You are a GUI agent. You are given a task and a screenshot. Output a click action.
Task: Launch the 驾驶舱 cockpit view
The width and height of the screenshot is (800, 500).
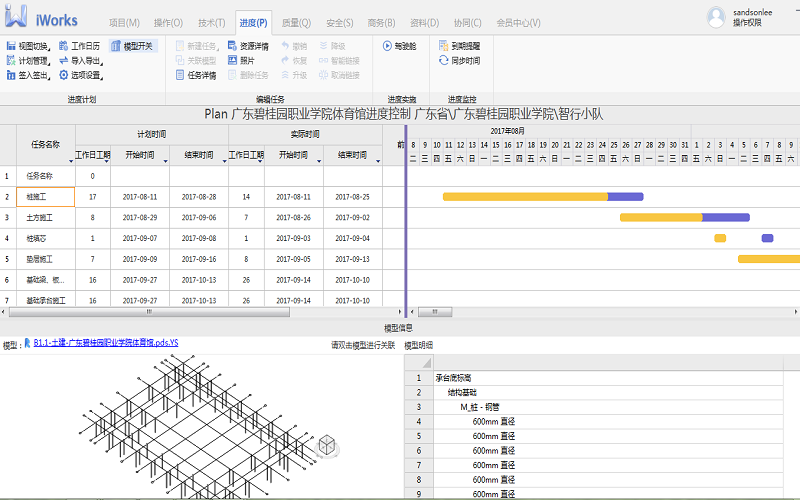(399, 46)
